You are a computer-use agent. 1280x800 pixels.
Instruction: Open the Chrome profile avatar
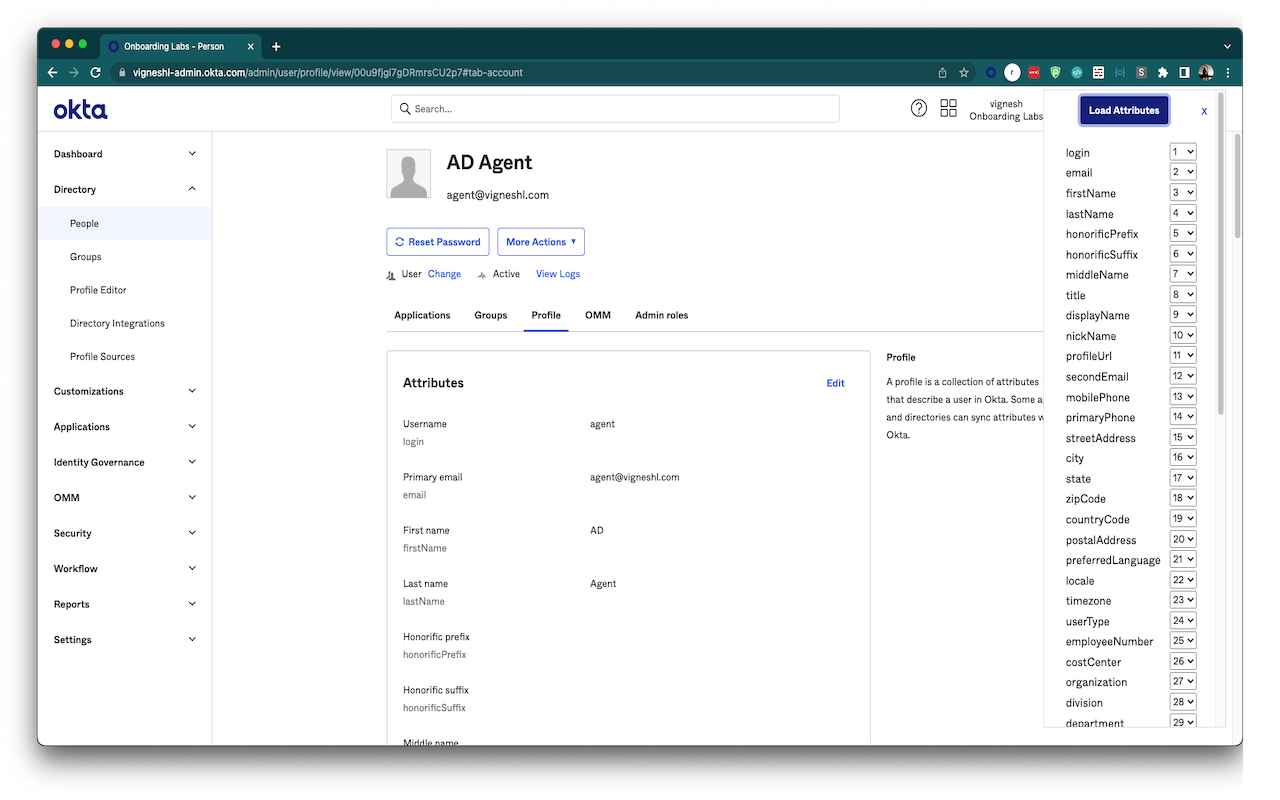click(1206, 72)
